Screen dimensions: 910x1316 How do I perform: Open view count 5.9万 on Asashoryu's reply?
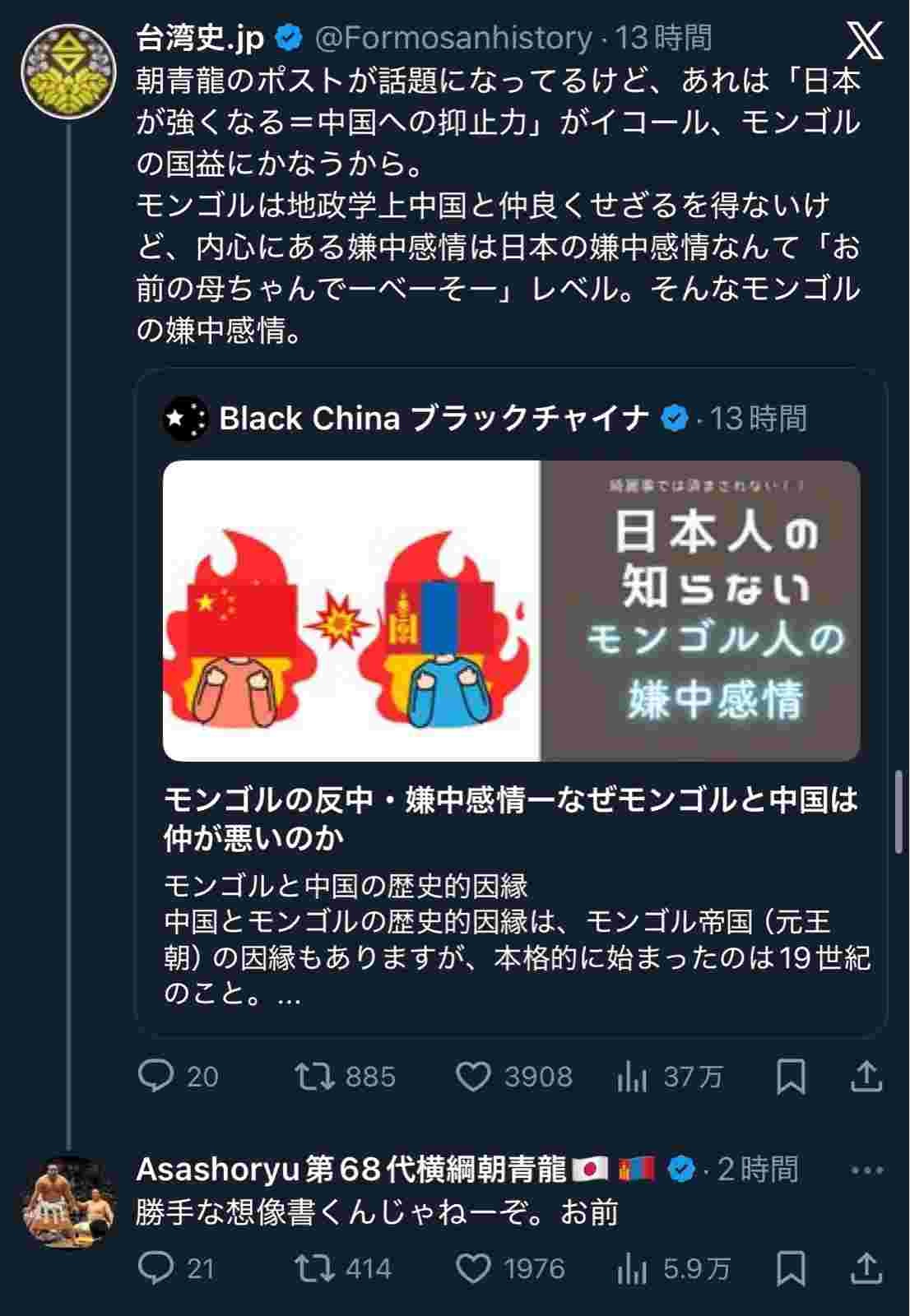point(673,1268)
